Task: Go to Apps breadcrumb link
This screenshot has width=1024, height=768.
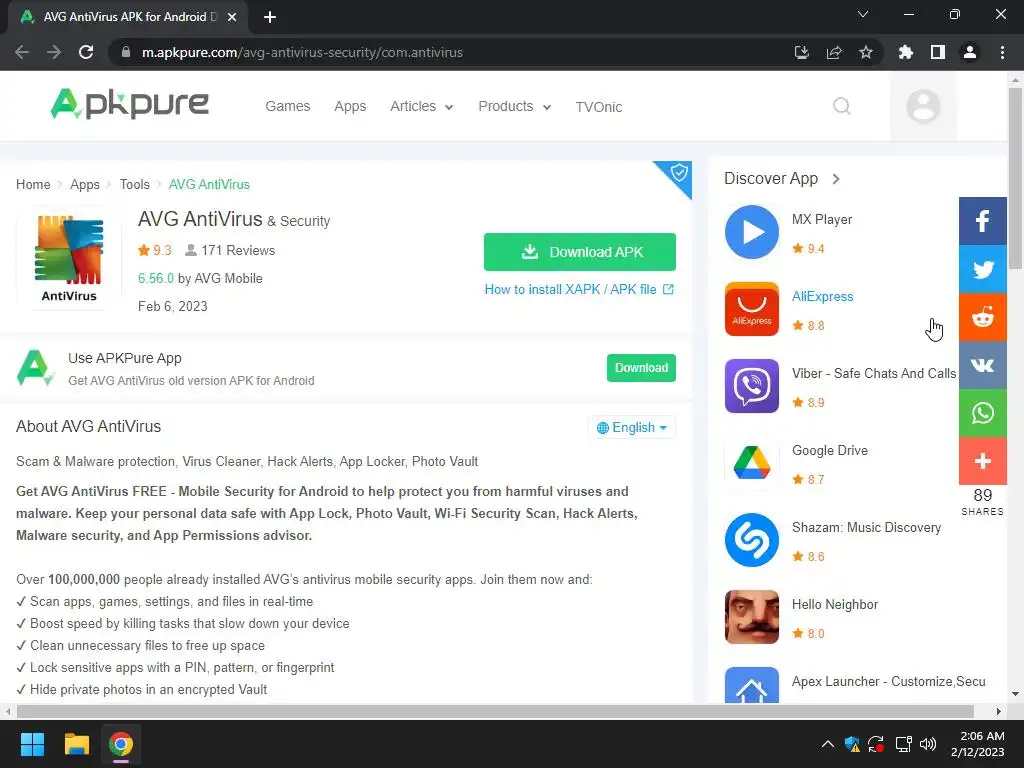Action: 85,184
